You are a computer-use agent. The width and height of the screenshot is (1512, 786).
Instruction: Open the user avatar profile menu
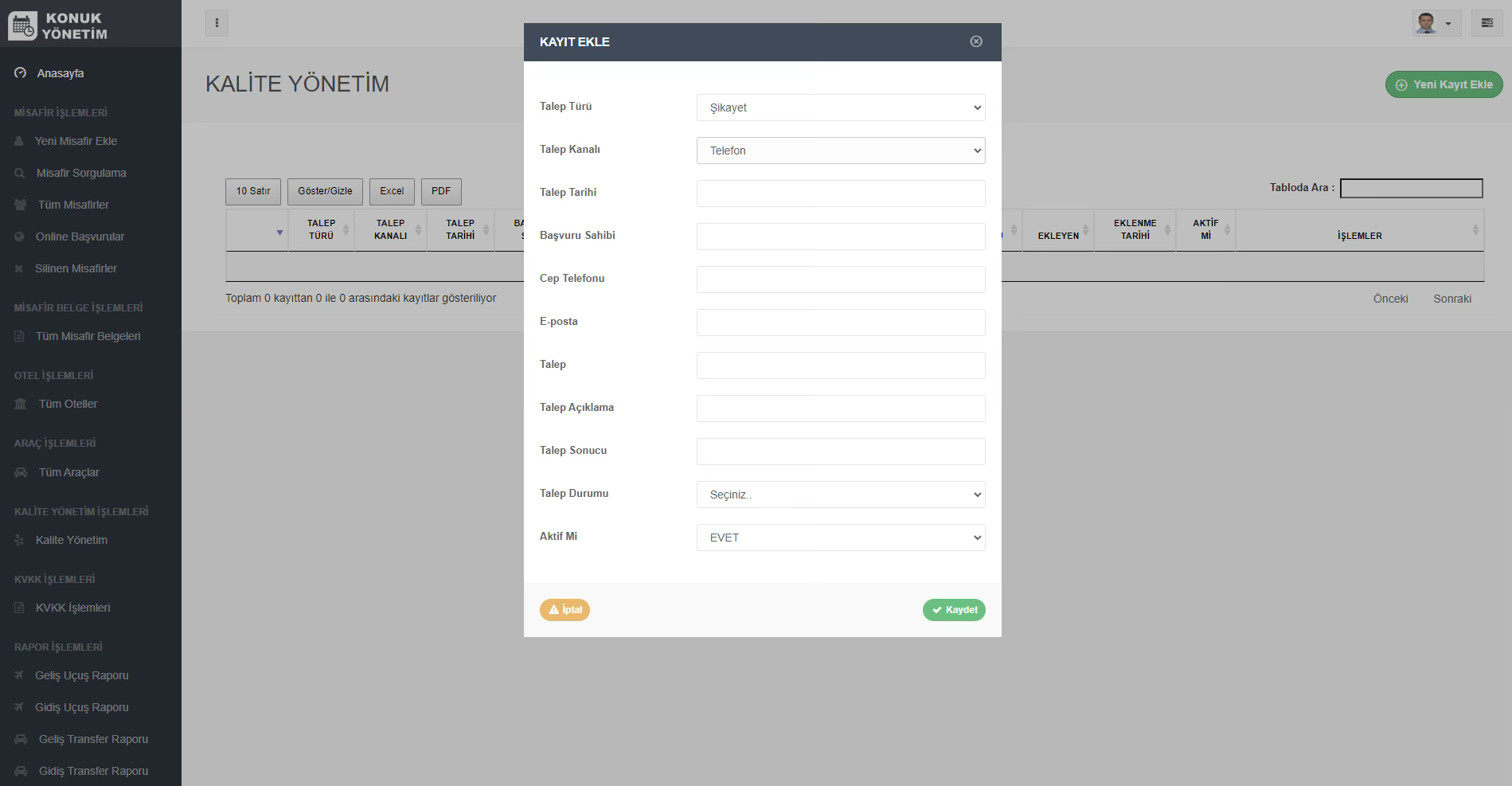point(1436,23)
